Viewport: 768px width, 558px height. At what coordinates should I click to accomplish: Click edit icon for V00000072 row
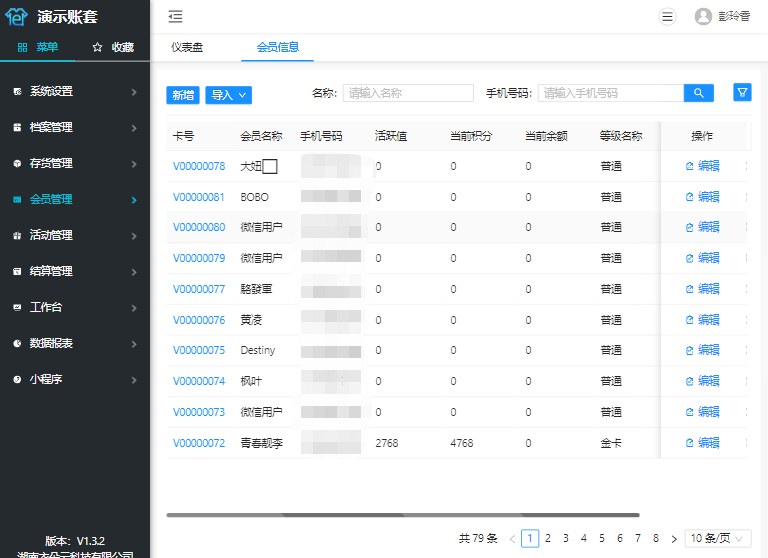[690, 443]
